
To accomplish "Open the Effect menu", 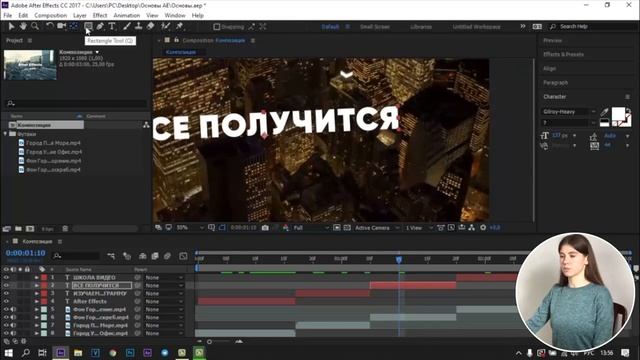I will pyautogui.click(x=100, y=16).
